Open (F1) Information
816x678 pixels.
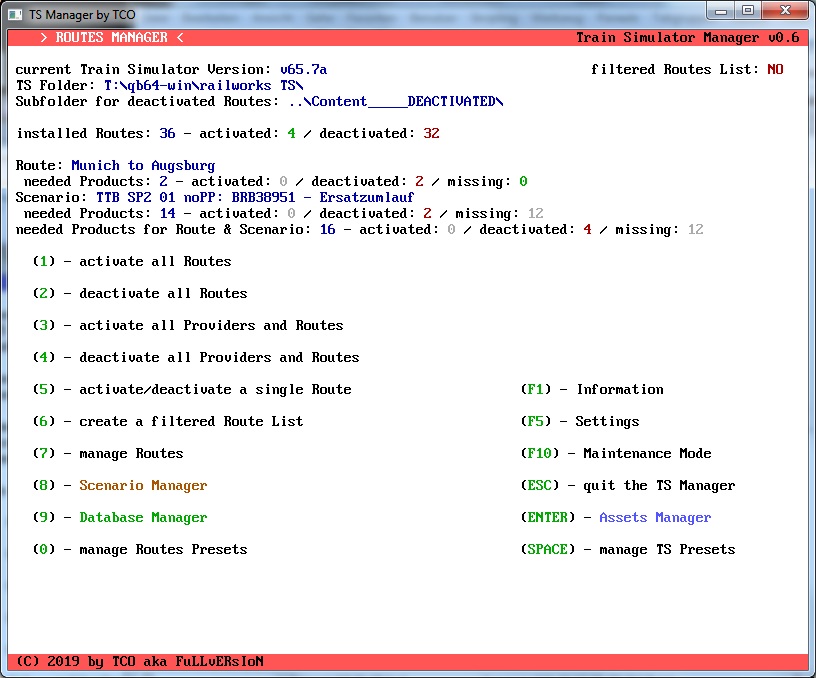click(592, 389)
